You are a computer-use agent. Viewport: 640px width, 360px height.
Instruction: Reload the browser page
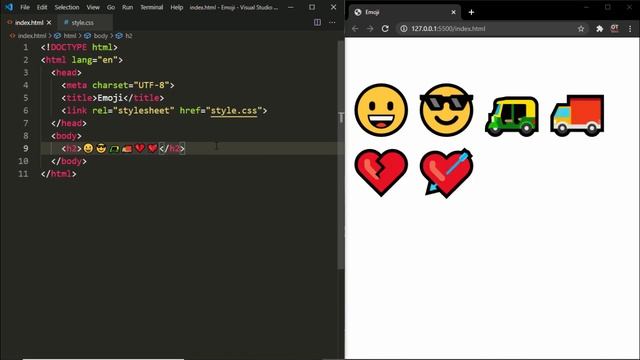click(385, 29)
